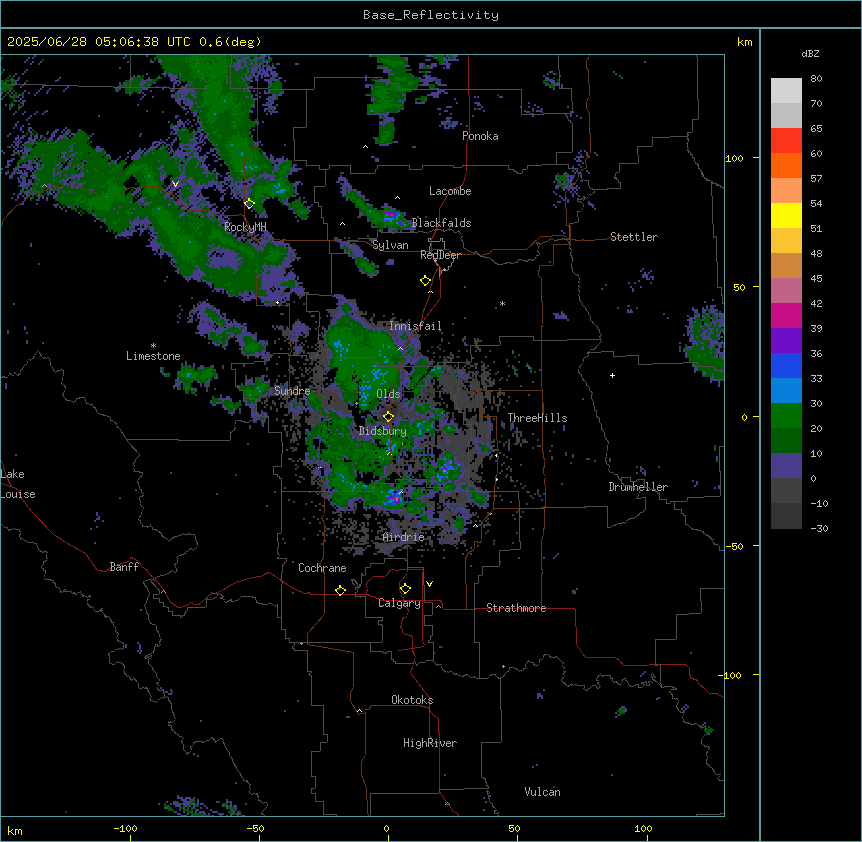The width and height of the screenshot is (862, 842).
Task: Click the yellow diamond marker below Cochrane
Action: pyautogui.click(x=340, y=590)
